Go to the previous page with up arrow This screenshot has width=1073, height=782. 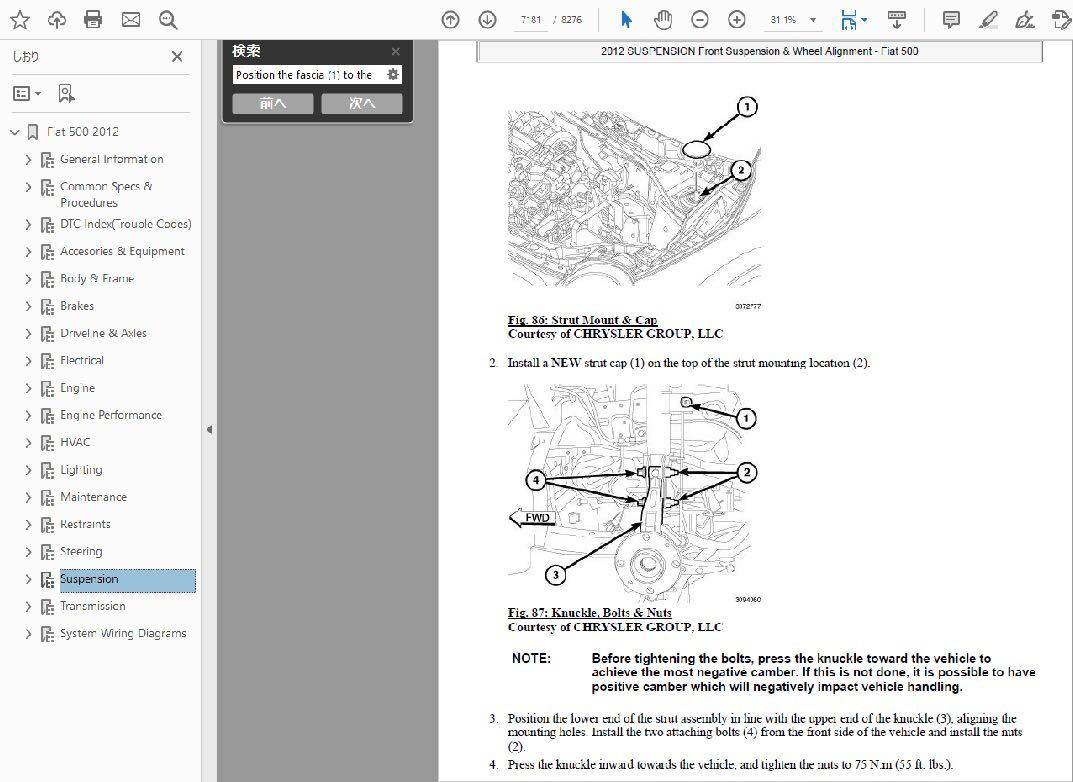pyautogui.click(x=451, y=19)
